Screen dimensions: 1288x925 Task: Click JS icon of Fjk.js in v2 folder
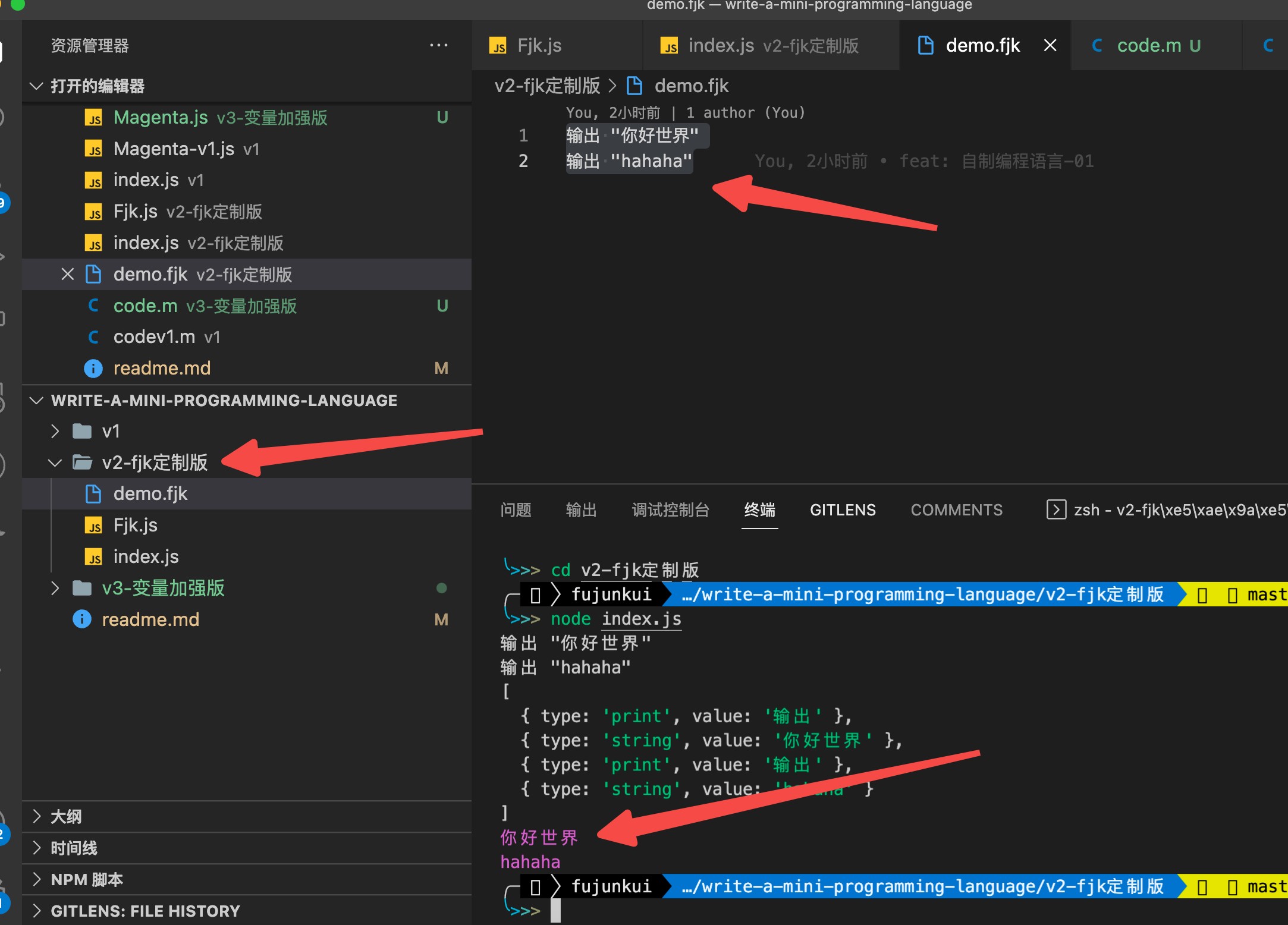[93, 526]
